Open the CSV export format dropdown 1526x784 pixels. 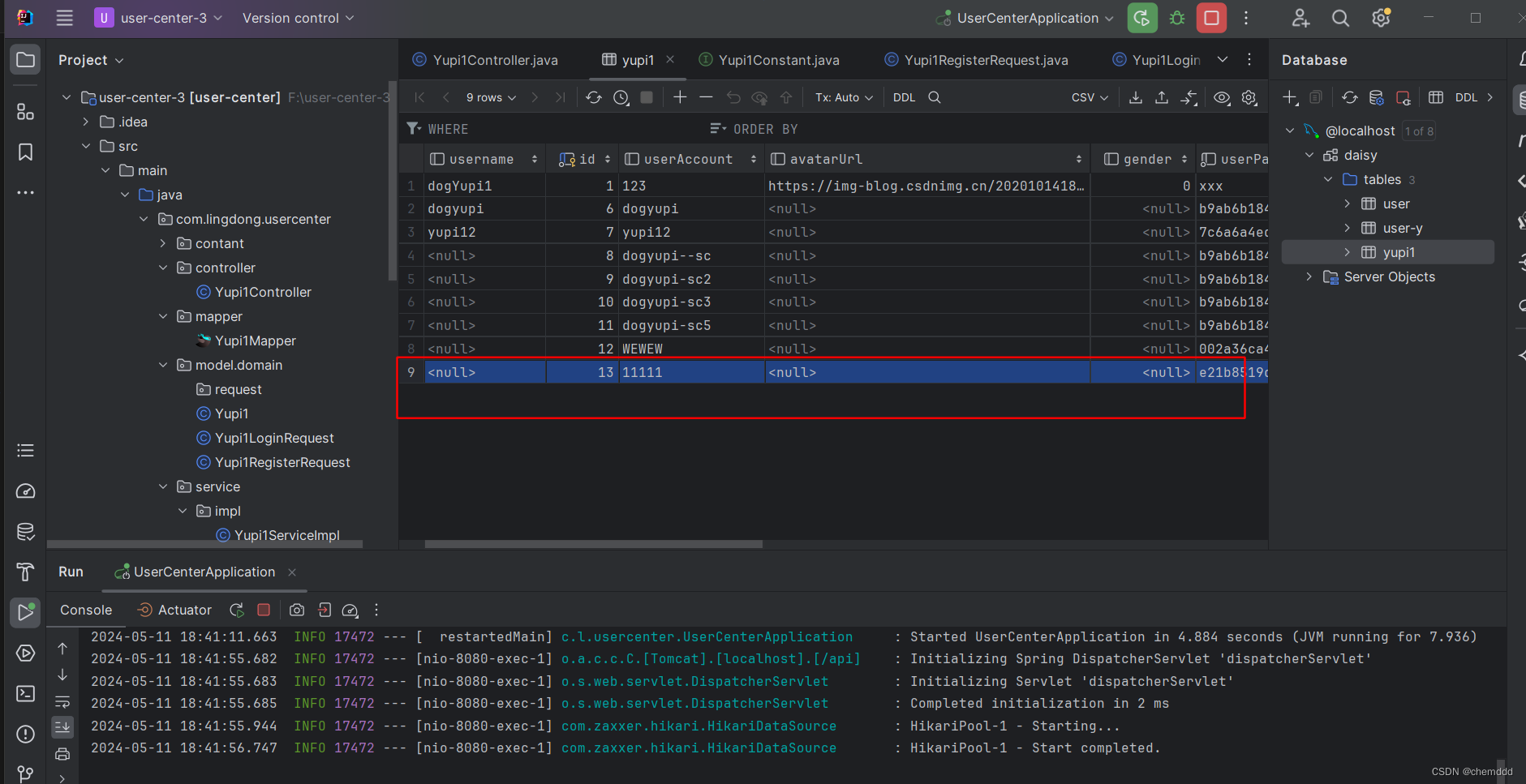tap(1090, 97)
